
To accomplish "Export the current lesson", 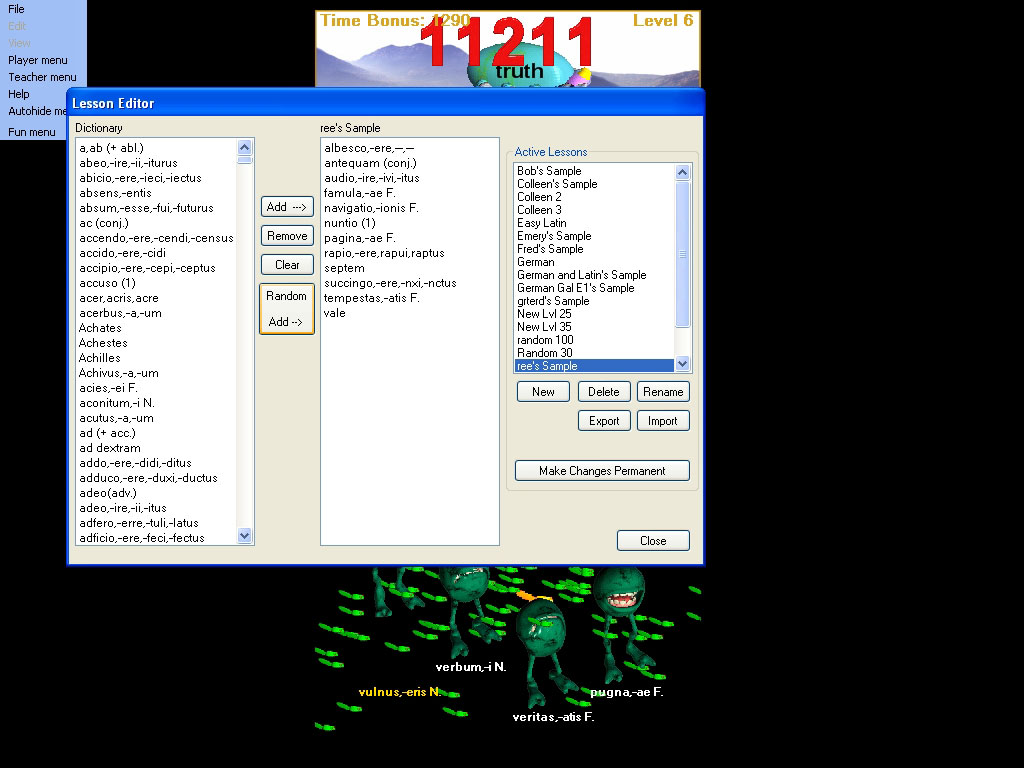I will [604, 421].
